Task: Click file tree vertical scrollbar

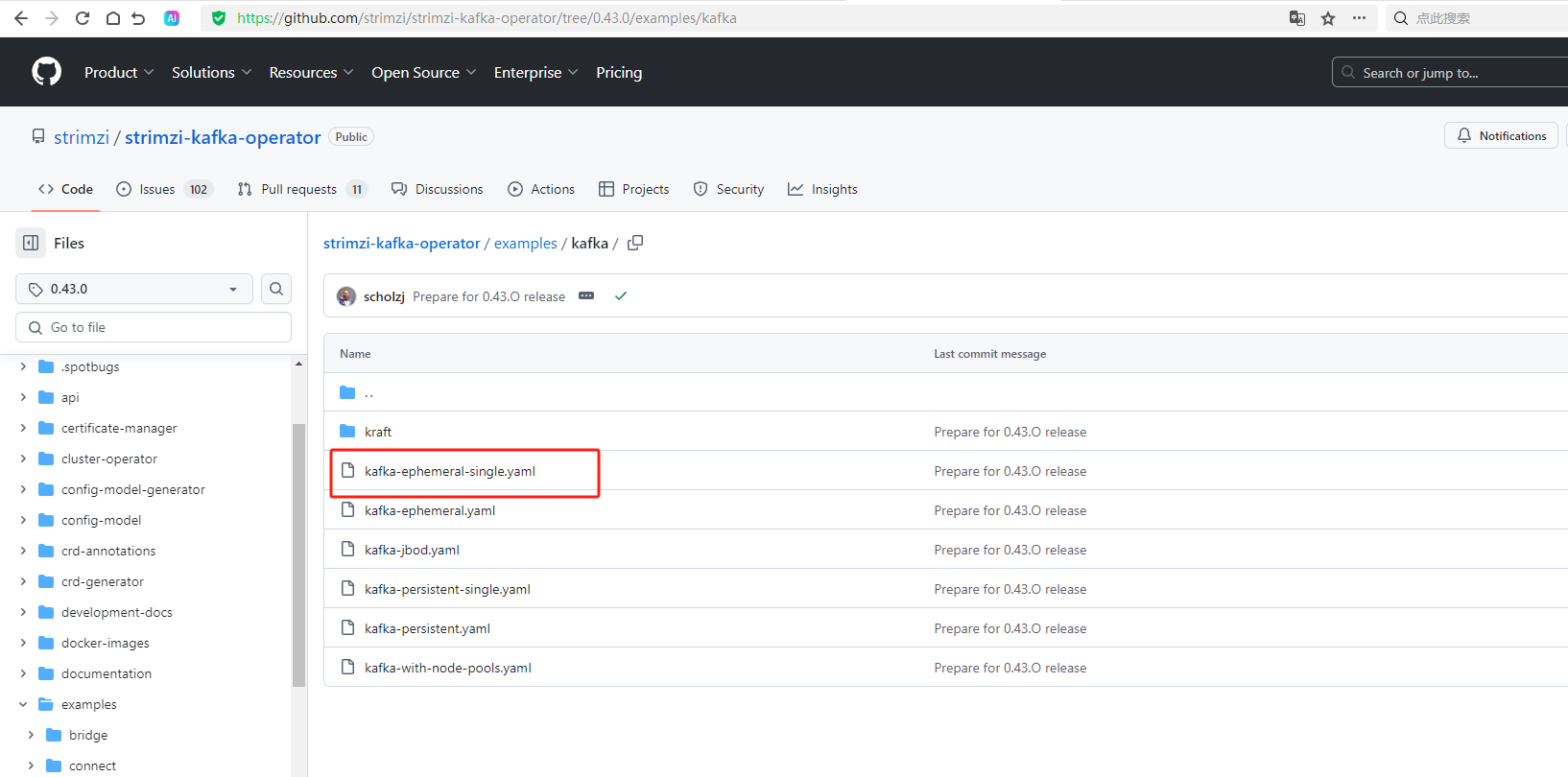Action: point(298,554)
